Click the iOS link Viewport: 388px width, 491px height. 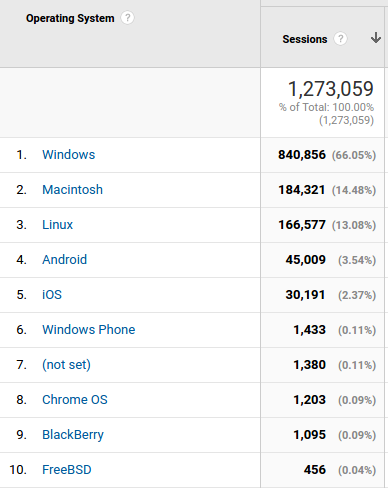(52, 295)
